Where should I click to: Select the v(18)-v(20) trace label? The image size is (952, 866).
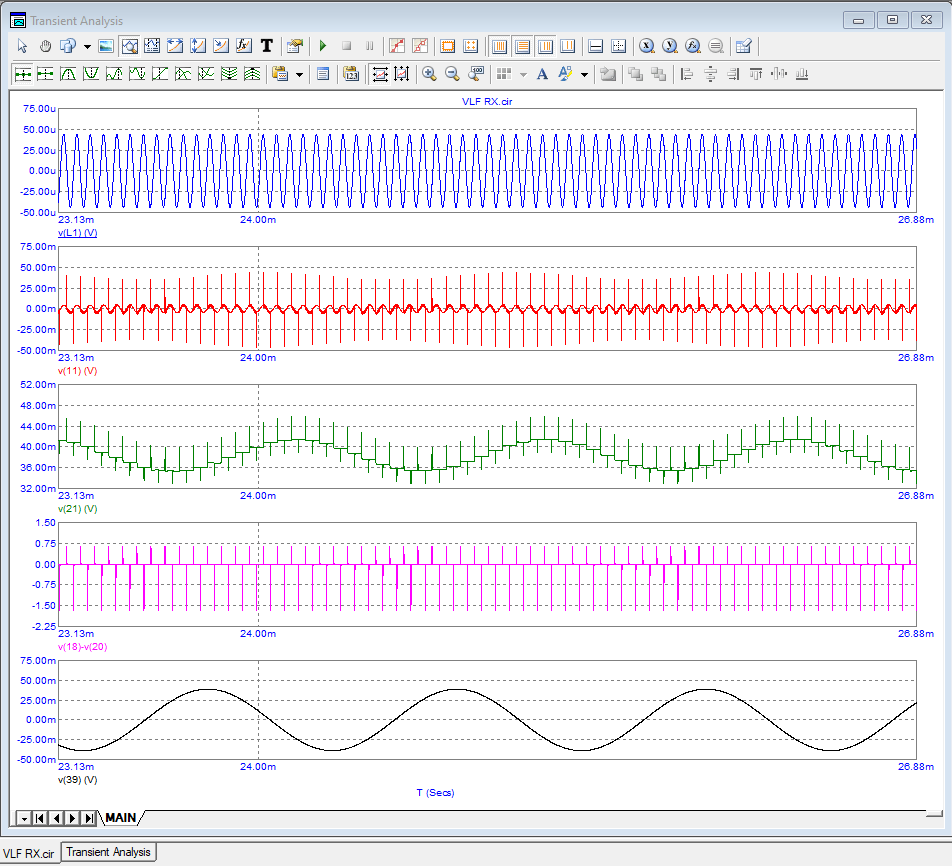point(83,647)
